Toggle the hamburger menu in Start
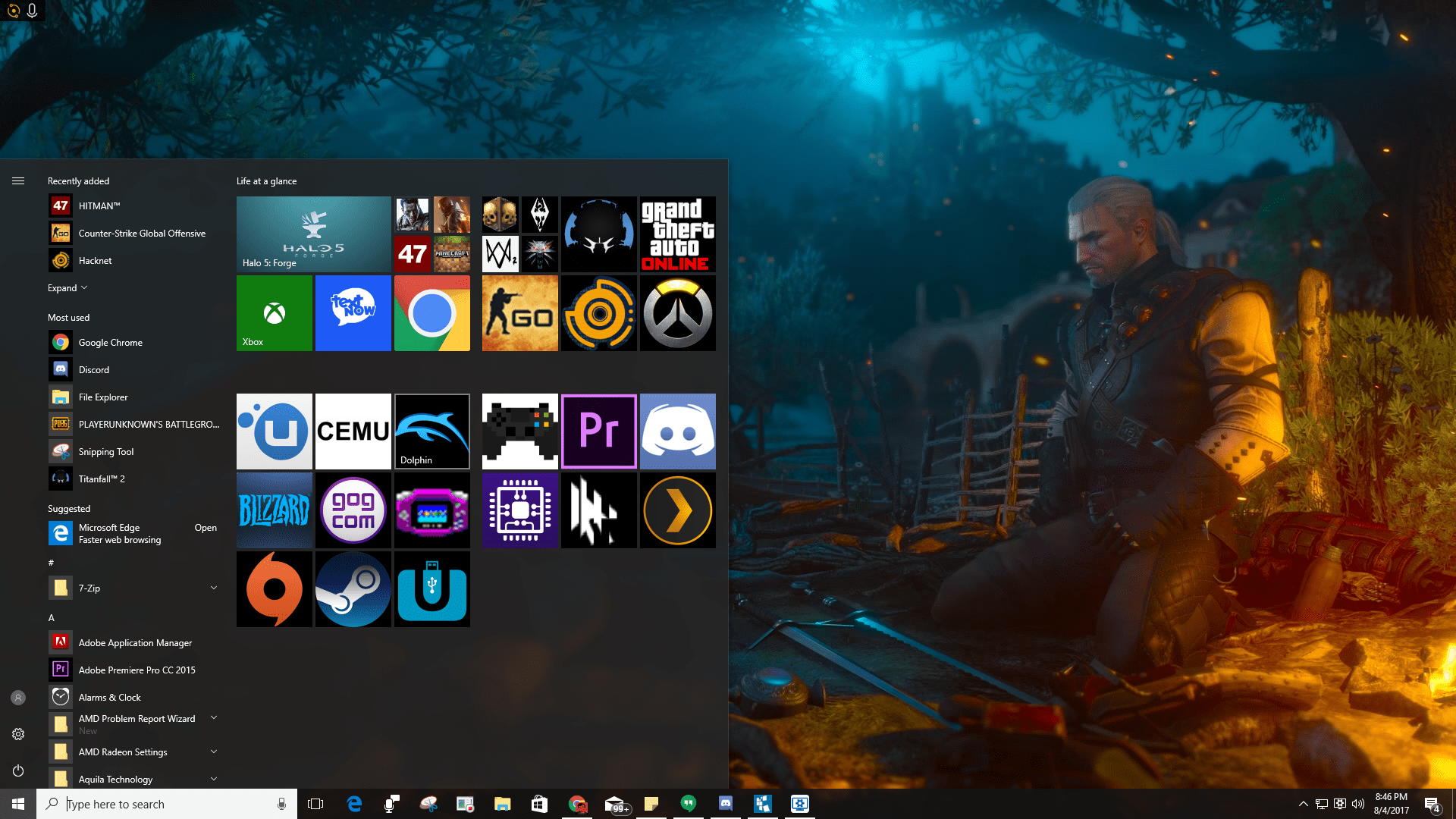Image resolution: width=1456 pixels, height=819 pixels. coord(18,181)
